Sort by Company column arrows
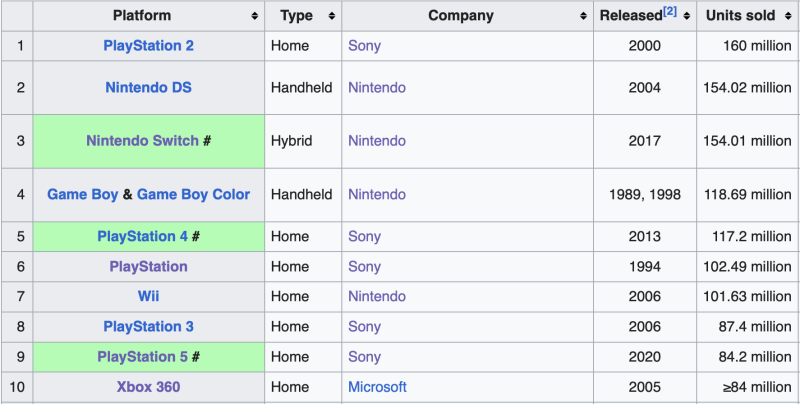800x404 pixels. pos(583,16)
